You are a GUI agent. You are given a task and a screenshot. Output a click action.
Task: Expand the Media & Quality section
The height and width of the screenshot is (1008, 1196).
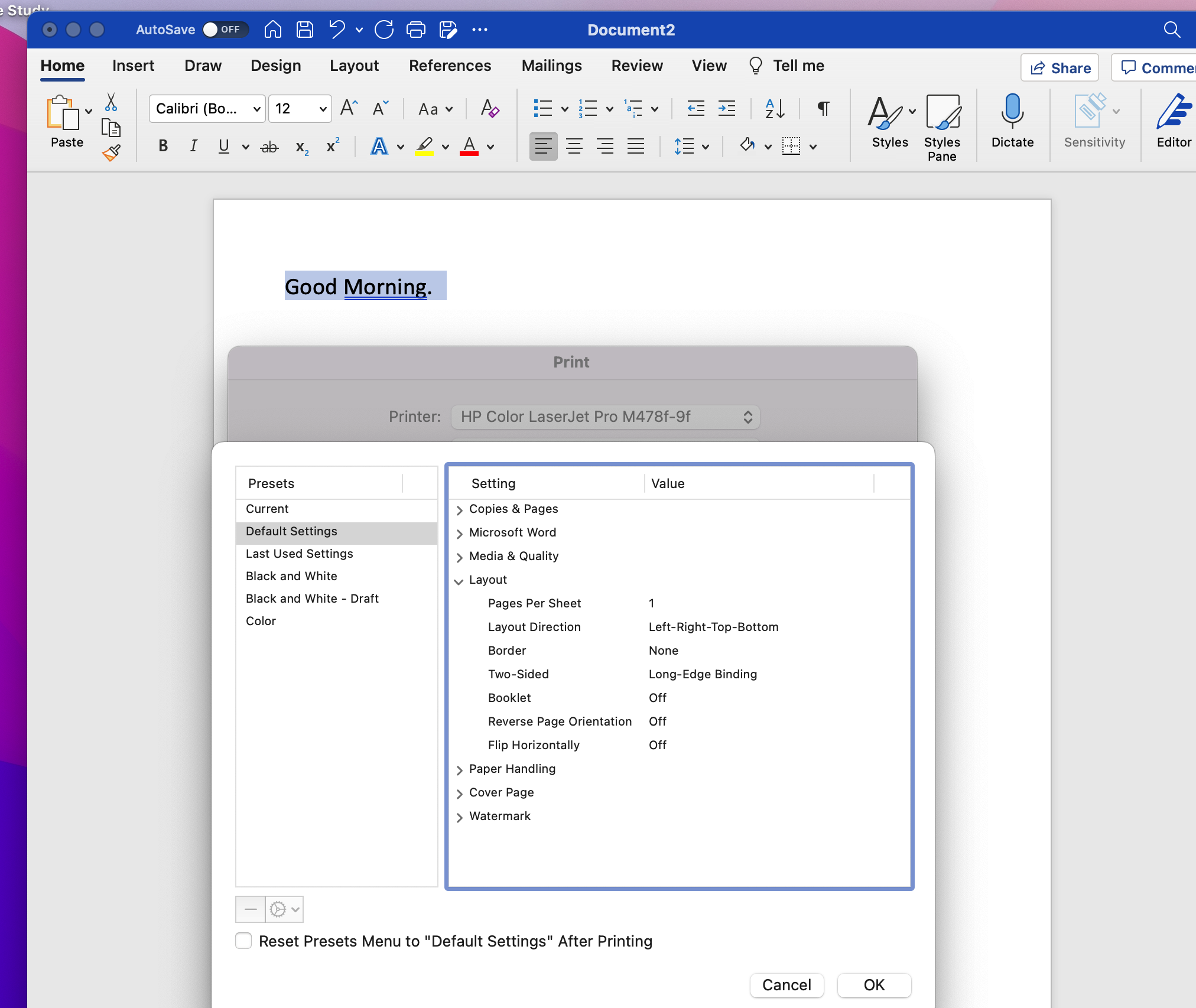[459, 556]
